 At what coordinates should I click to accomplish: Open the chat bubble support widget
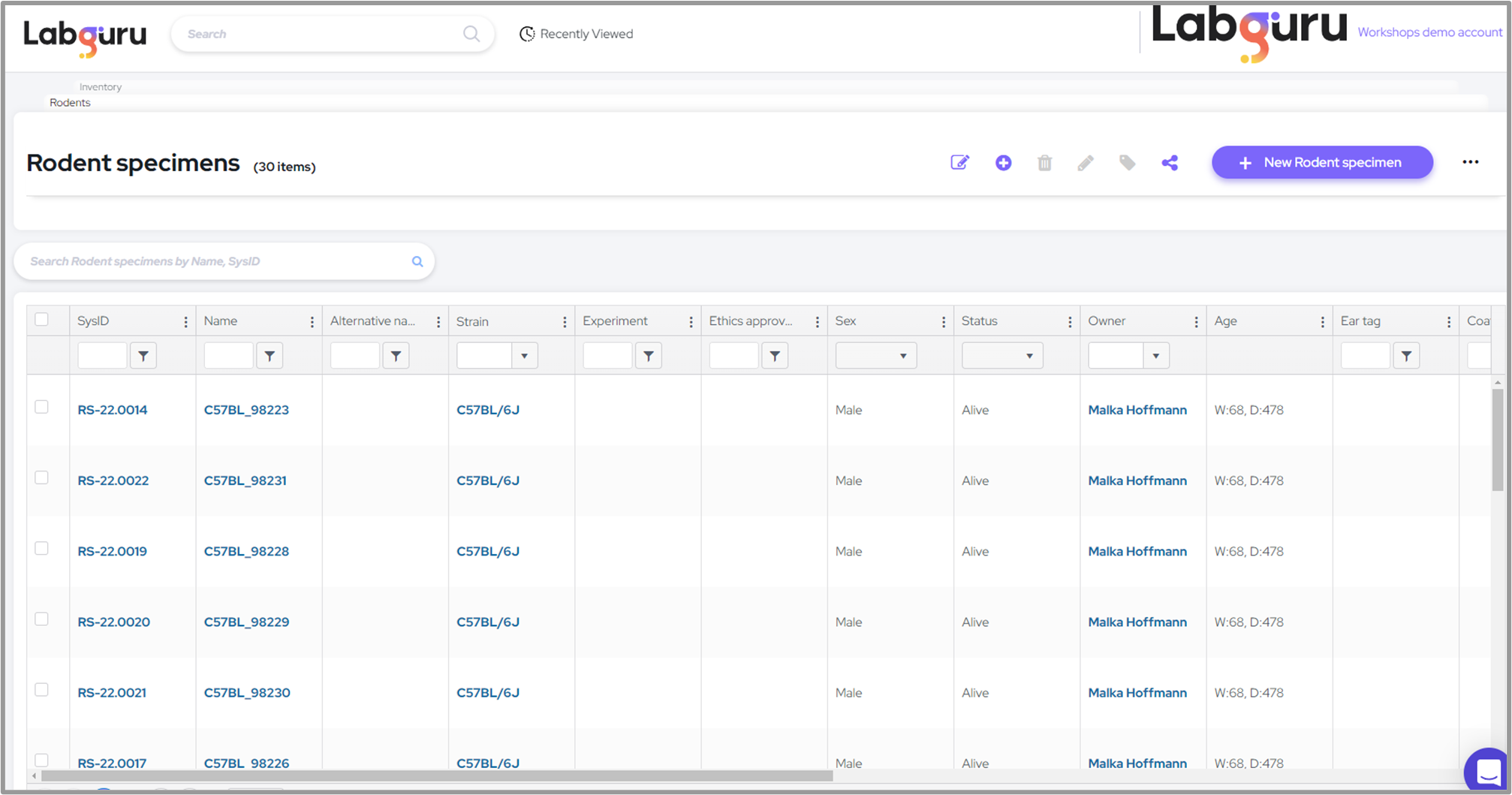tap(1487, 771)
